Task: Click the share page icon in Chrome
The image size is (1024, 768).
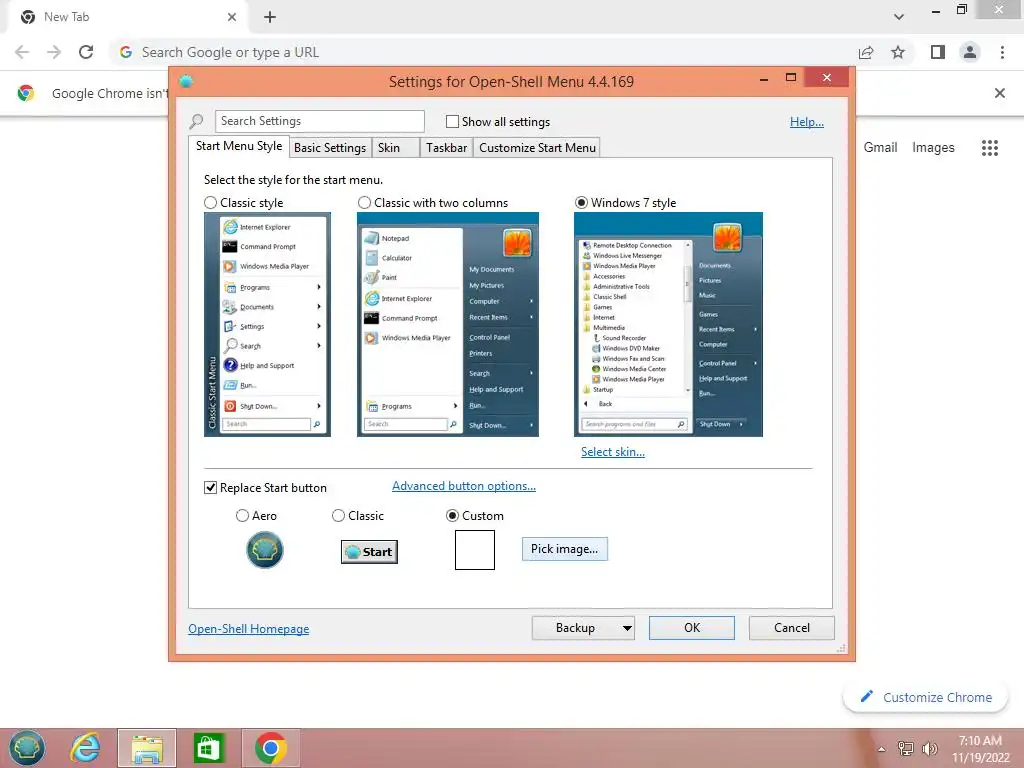Action: click(866, 52)
